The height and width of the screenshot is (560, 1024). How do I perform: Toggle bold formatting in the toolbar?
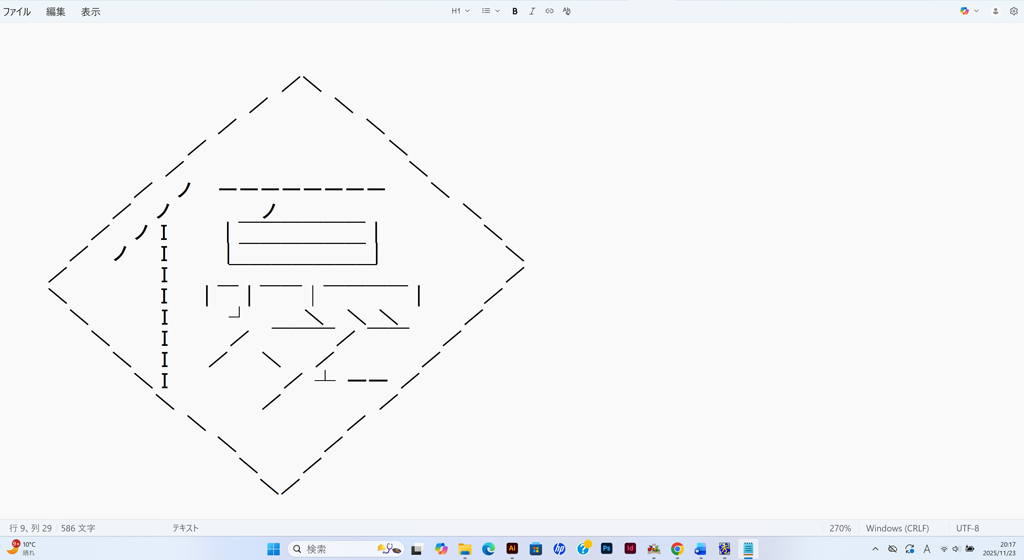[x=515, y=11]
